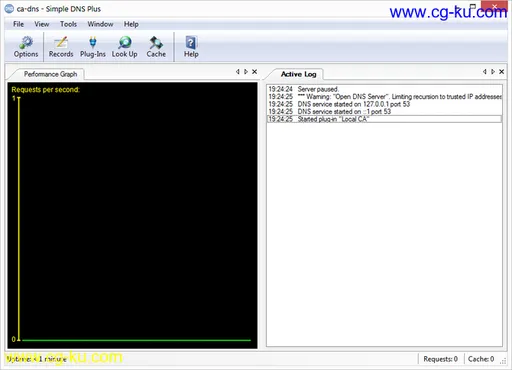The width and height of the screenshot is (512, 370).
Task: Click the Cache: 0 status bar entry
Action: [481, 359]
